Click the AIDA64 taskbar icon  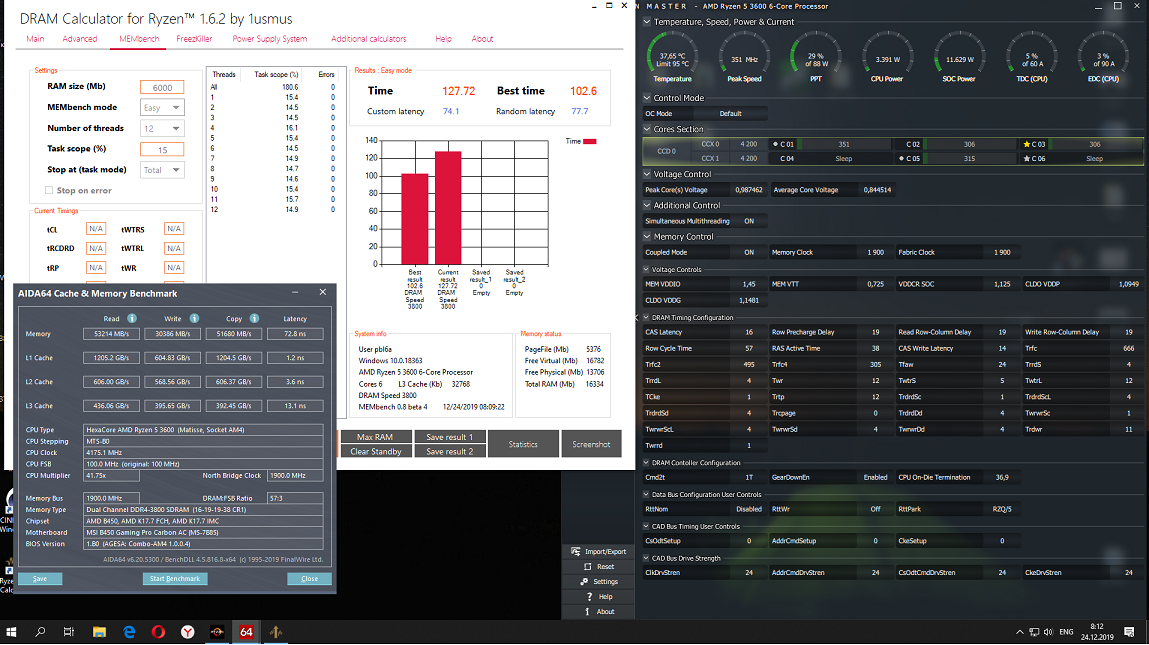[246, 632]
